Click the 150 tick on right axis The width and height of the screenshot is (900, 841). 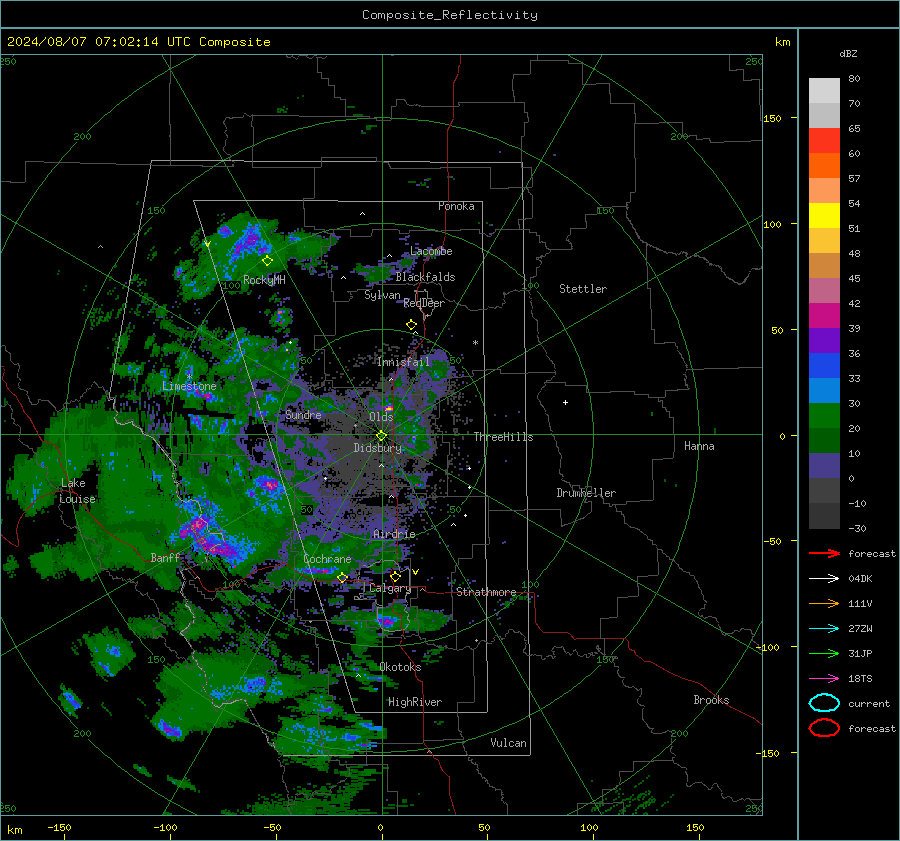point(773,118)
